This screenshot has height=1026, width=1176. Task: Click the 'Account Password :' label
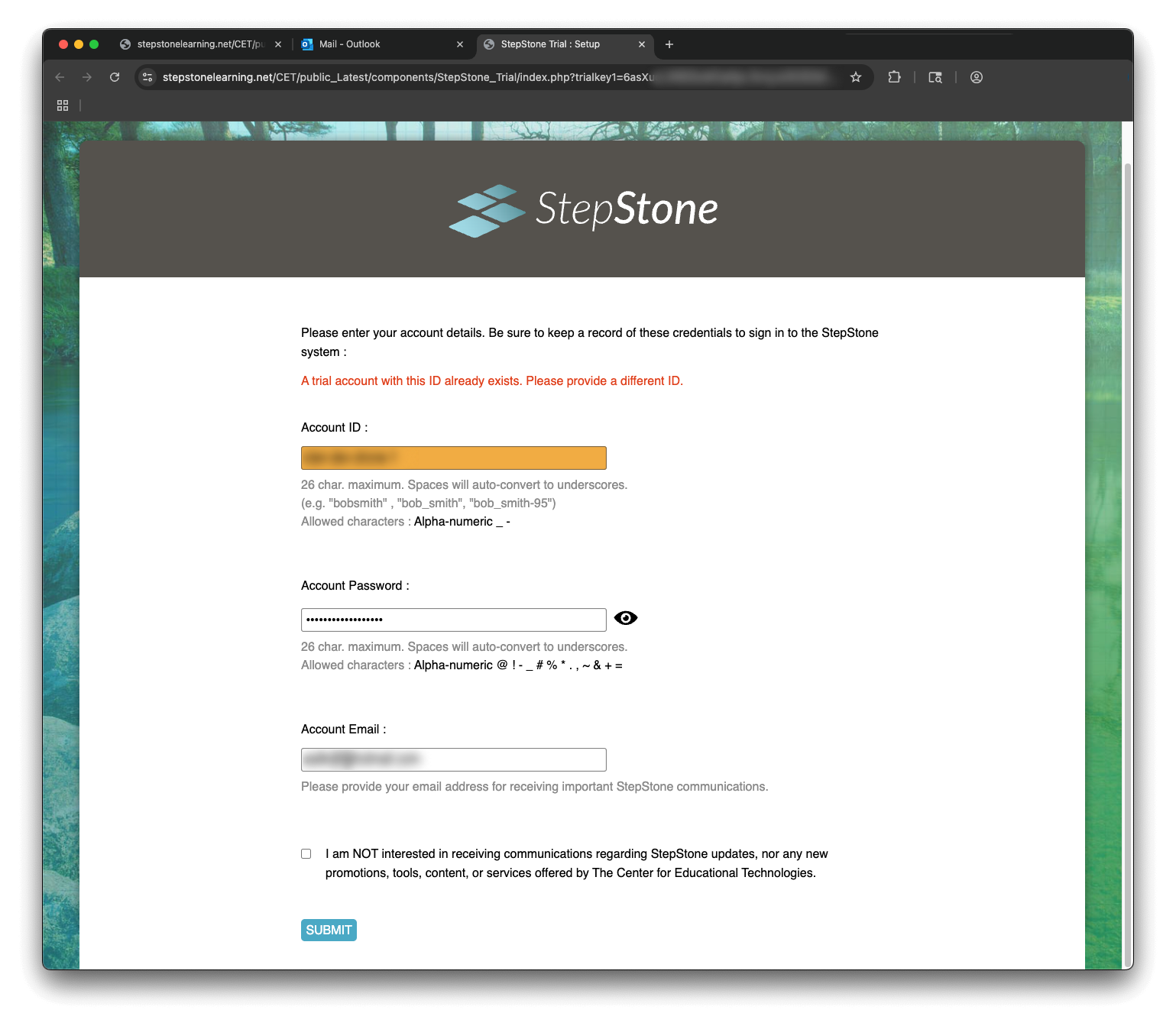pos(355,585)
